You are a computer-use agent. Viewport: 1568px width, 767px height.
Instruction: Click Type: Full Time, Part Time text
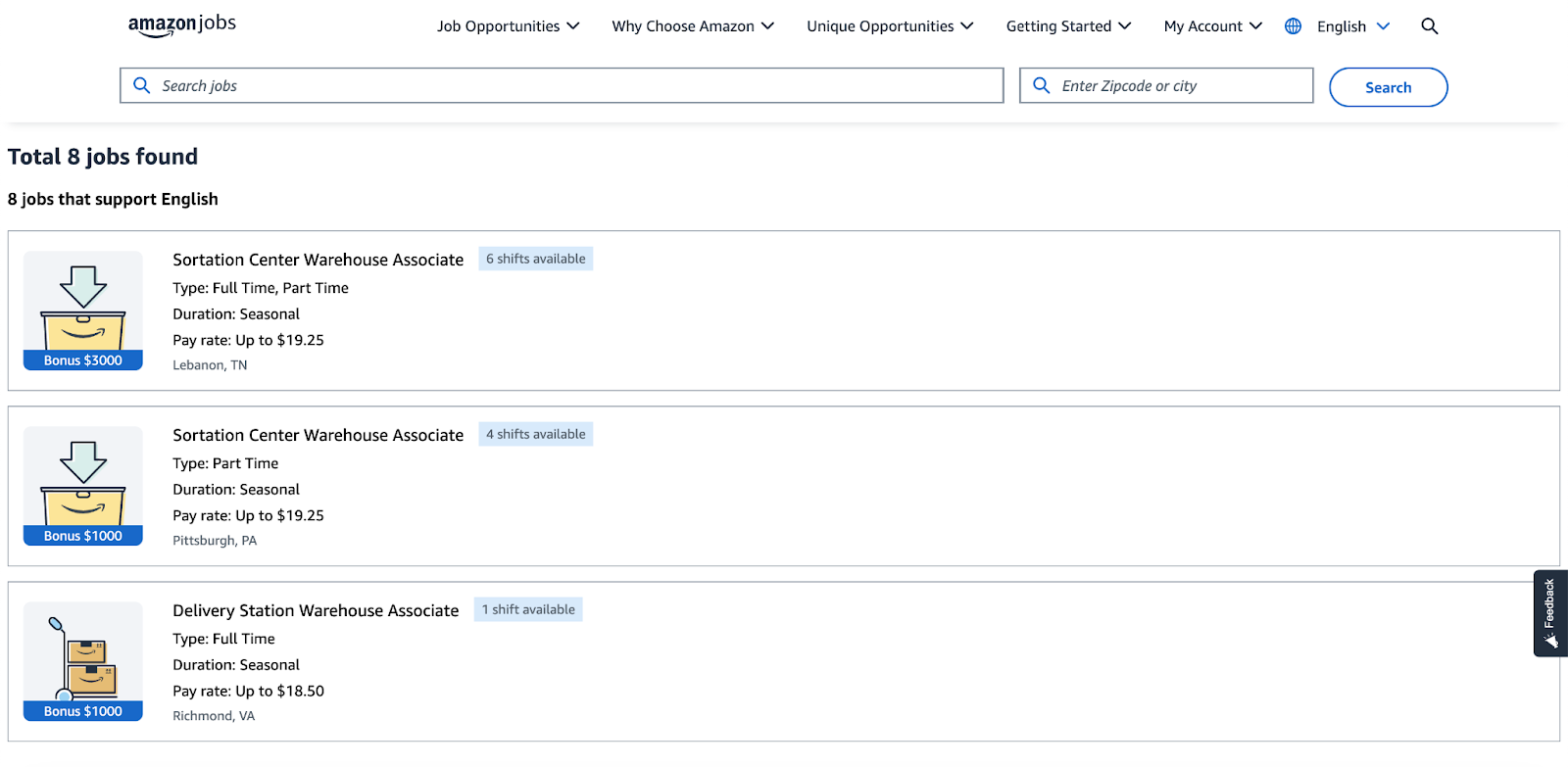261,288
